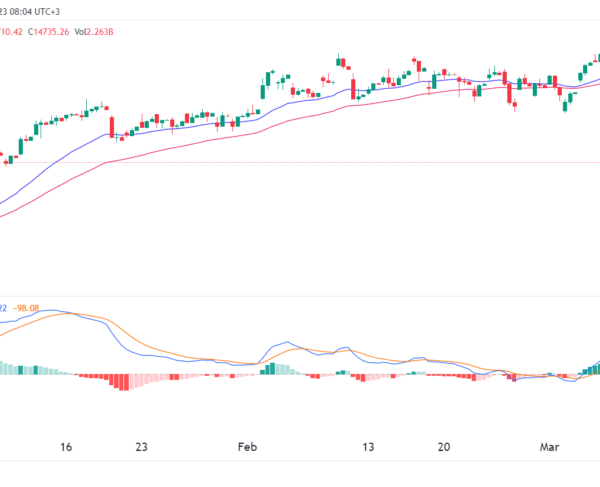600x487 pixels.
Task: Click the 13 date label on time axis
Action: [x=368, y=446]
